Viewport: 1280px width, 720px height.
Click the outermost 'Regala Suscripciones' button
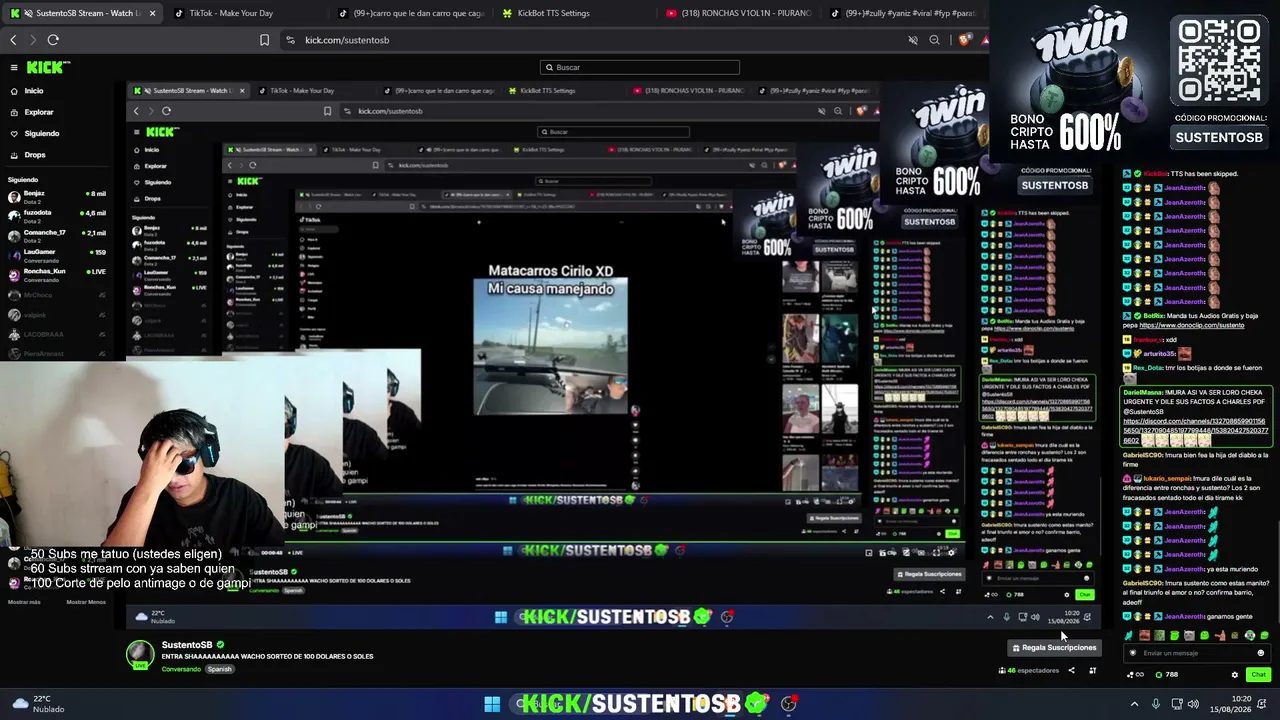(1054, 648)
